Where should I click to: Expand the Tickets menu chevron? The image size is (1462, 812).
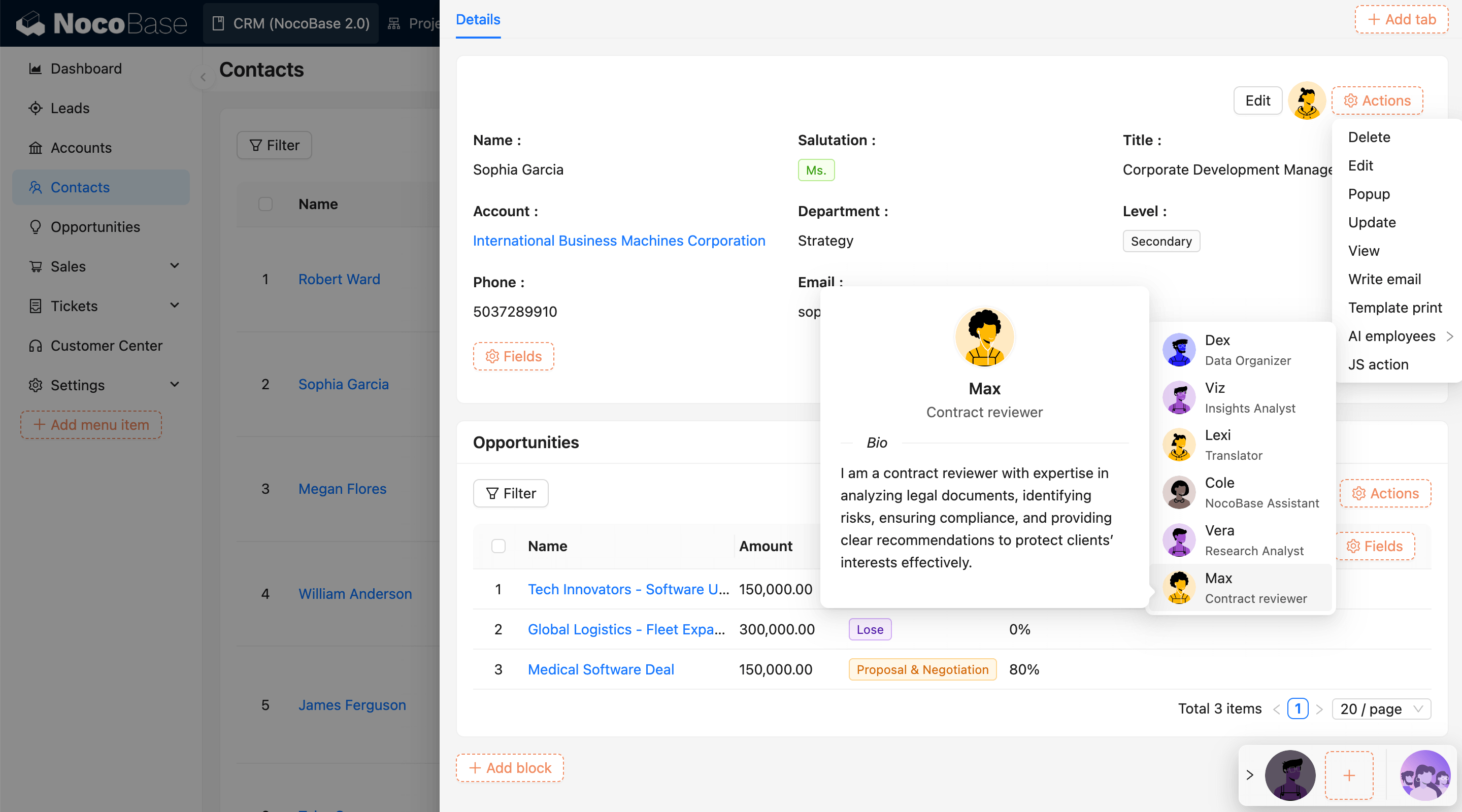tap(175, 306)
